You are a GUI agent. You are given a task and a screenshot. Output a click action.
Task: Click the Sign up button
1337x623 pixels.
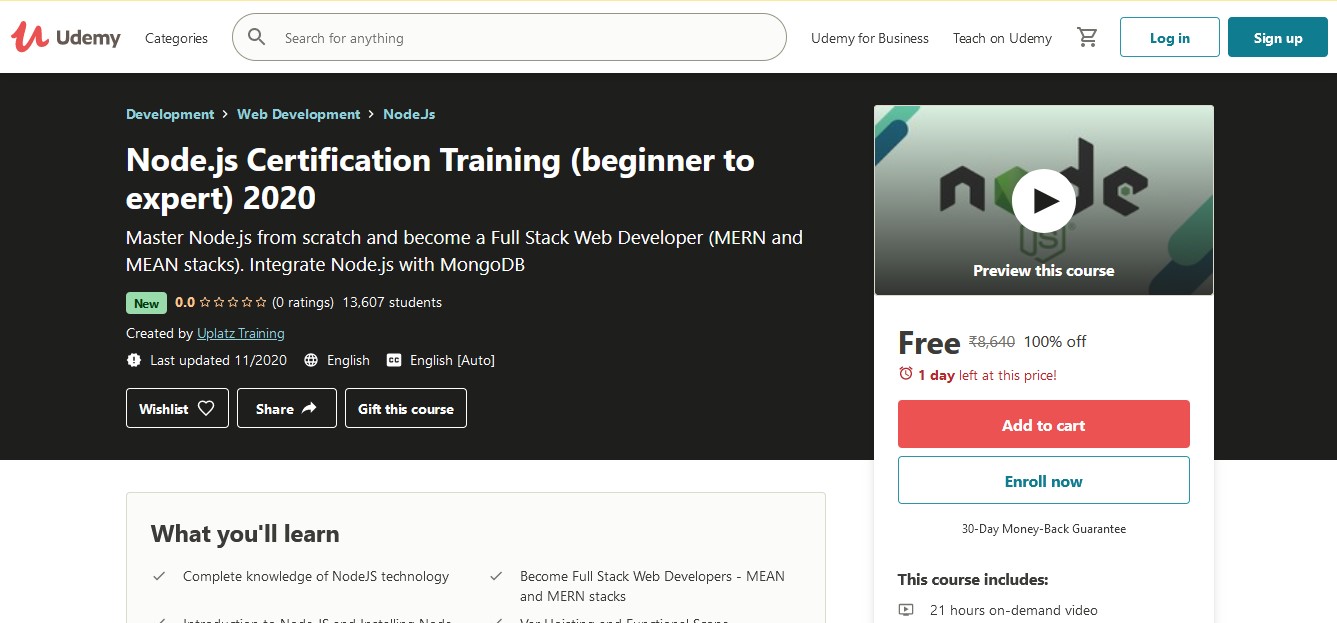(x=1278, y=37)
